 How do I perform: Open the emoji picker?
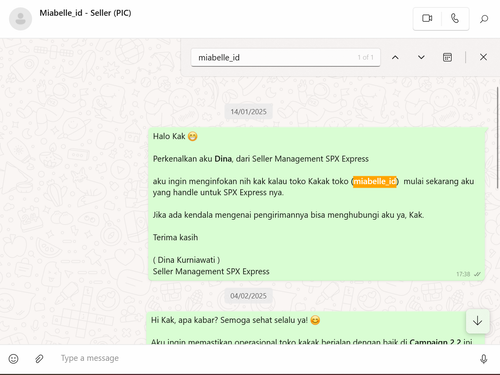tap(13, 359)
